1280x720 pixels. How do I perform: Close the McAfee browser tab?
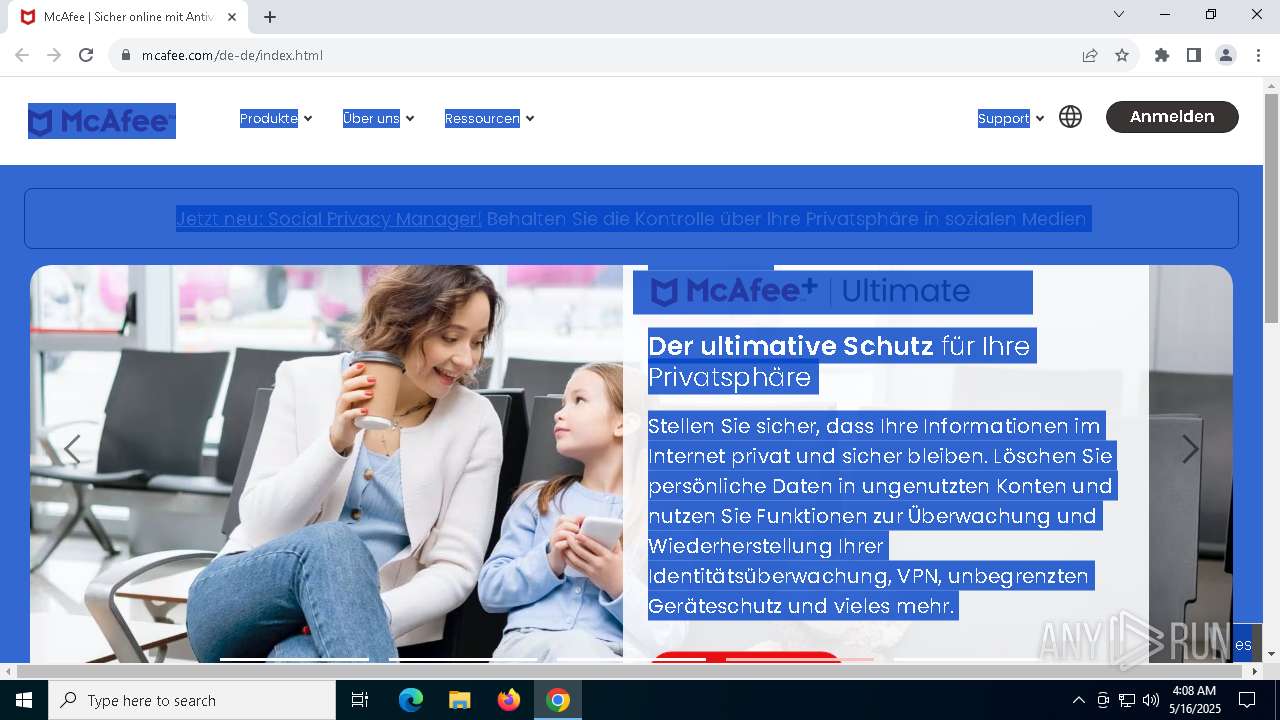(x=232, y=17)
